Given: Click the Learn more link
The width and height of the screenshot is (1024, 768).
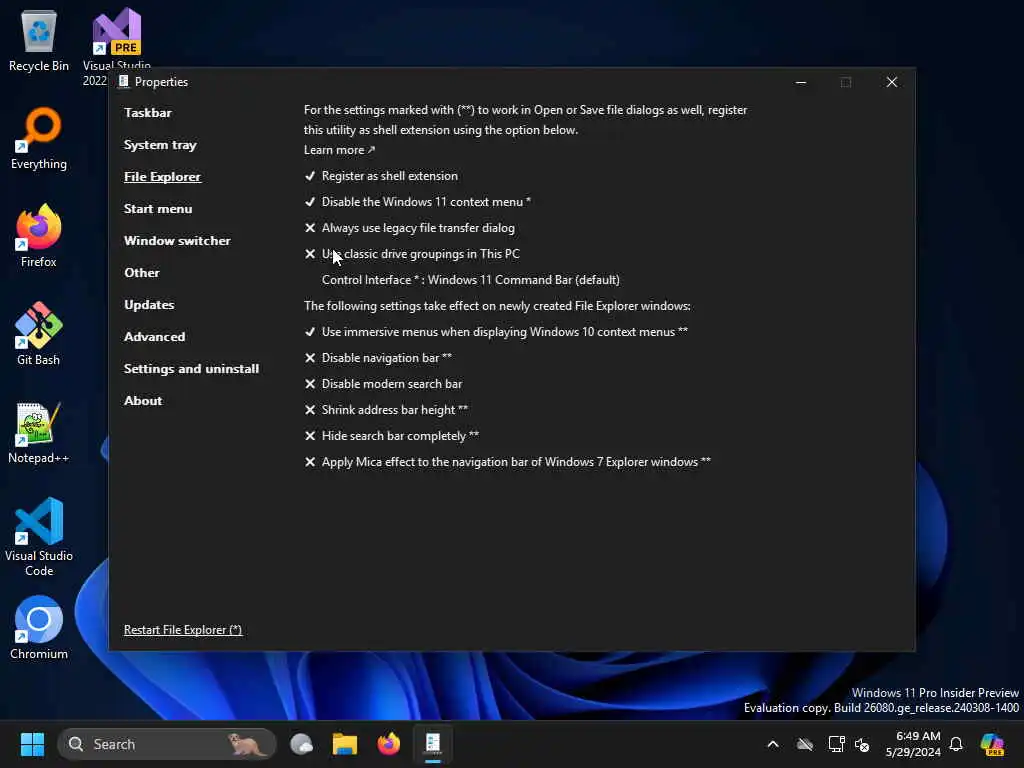Looking at the screenshot, I should click(339, 150).
